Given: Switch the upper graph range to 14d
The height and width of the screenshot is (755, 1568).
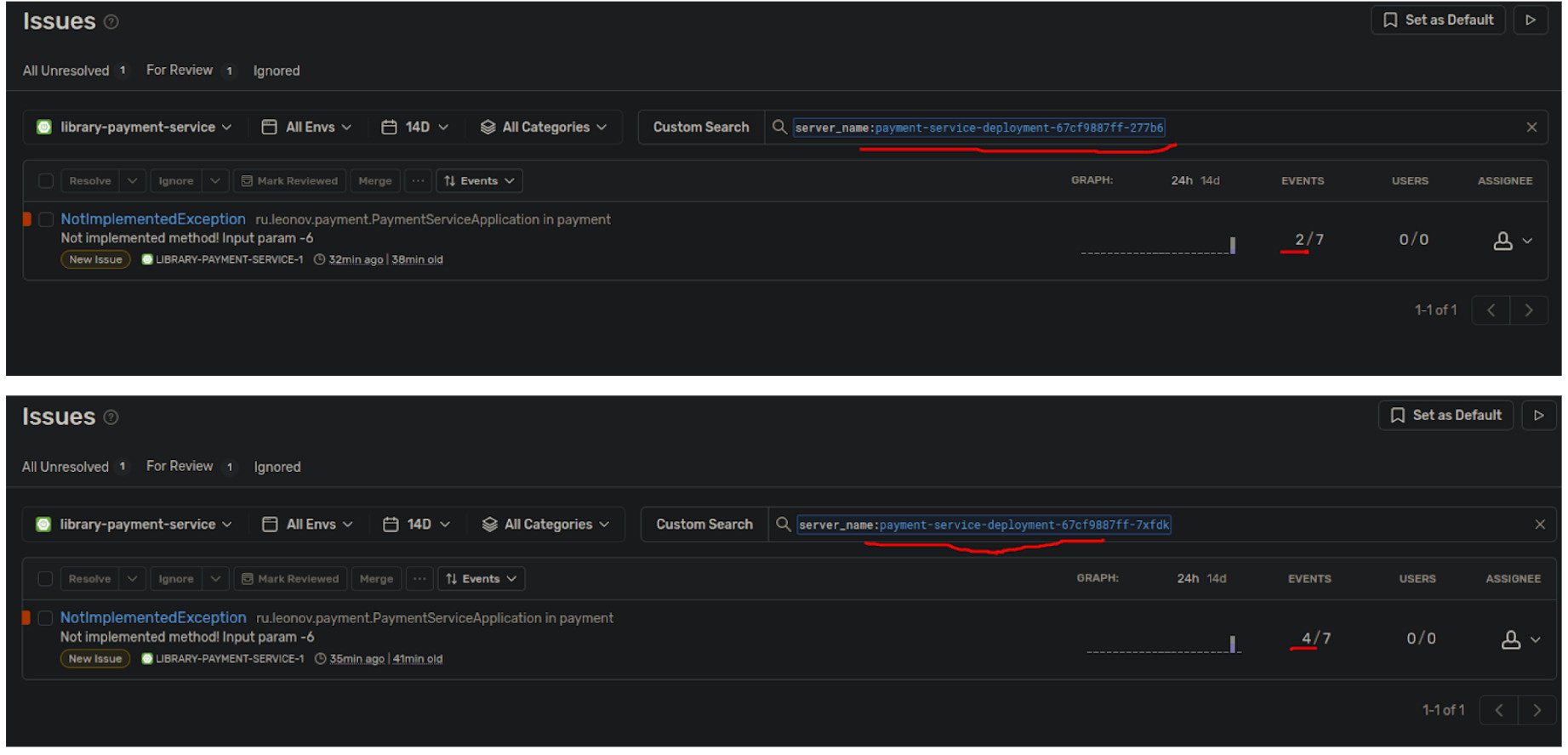Looking at the screenshot, I should click(x=1210, y=180).
